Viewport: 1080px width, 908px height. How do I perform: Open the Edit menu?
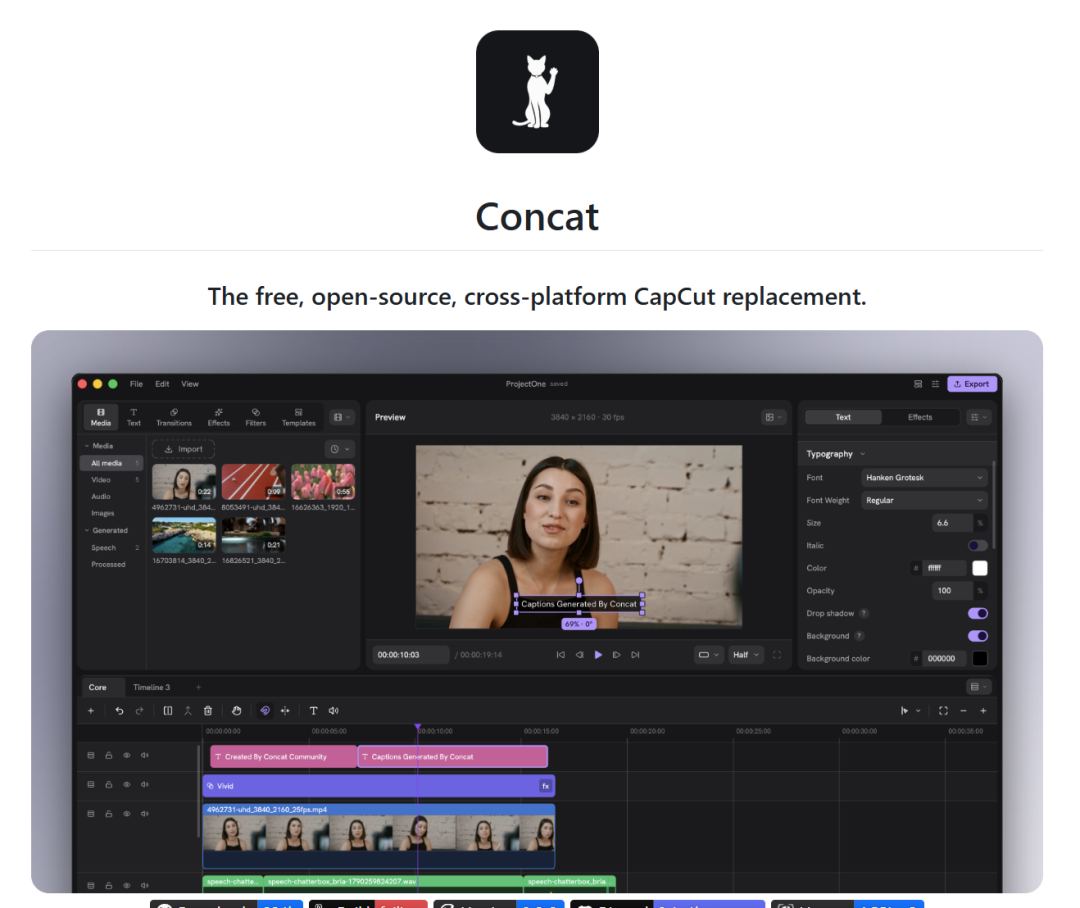click(x=162, y=384)
